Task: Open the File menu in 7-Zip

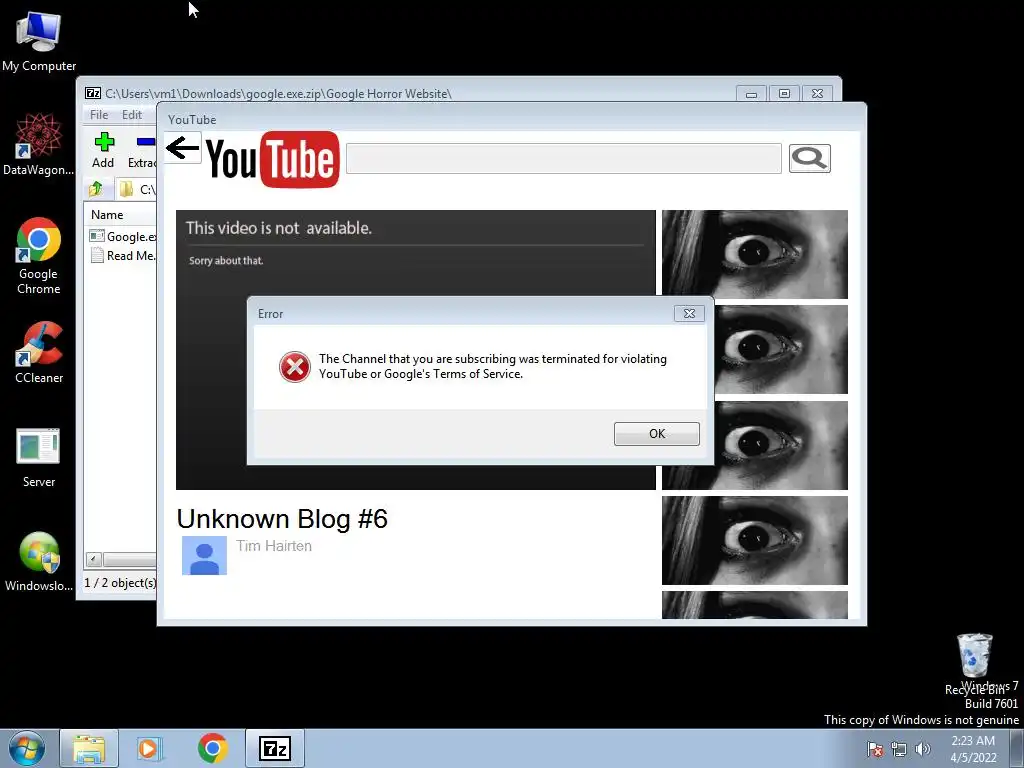Action: (x=99, y=115)
